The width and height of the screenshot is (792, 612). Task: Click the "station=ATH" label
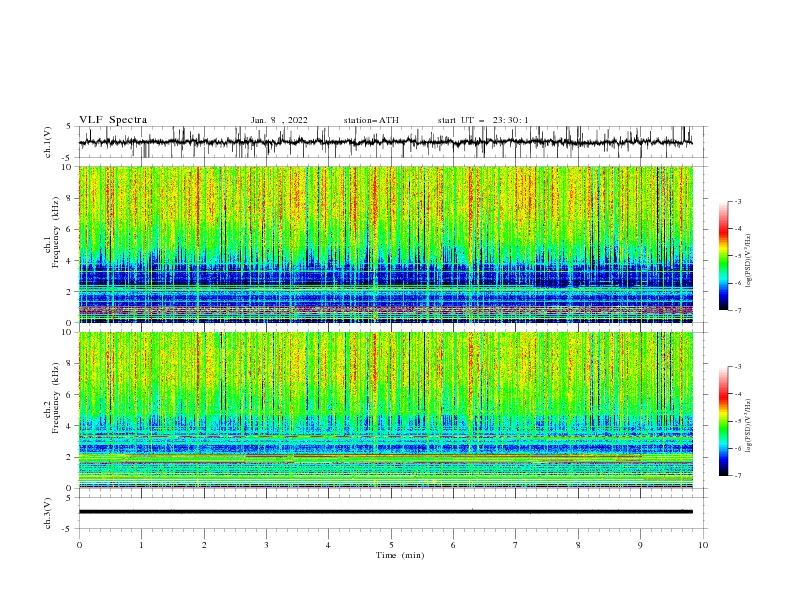[371, 120]
